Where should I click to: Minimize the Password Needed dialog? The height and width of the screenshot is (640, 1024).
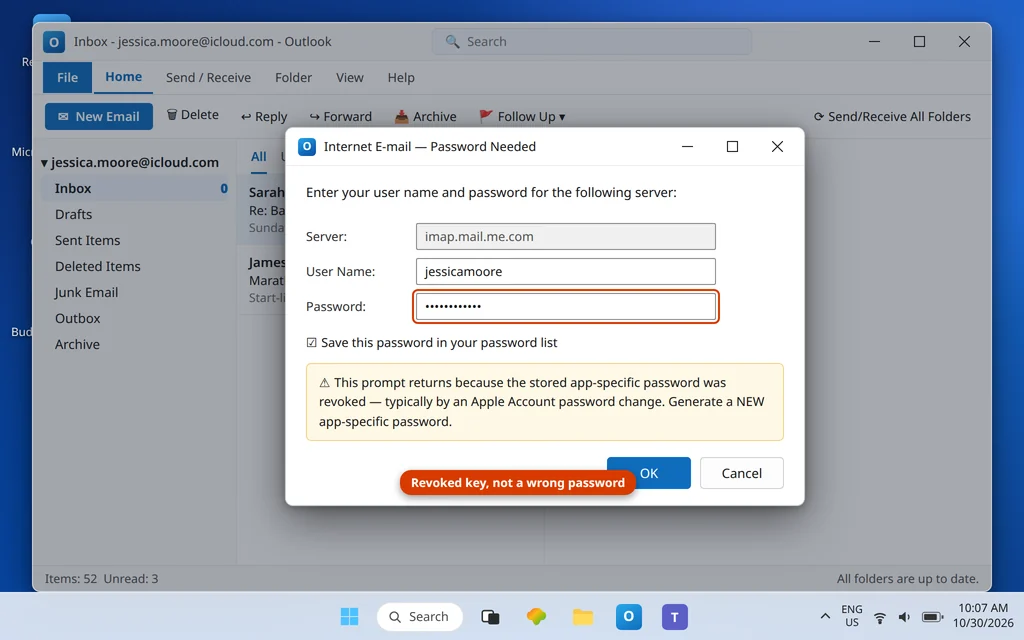[687, 146]
